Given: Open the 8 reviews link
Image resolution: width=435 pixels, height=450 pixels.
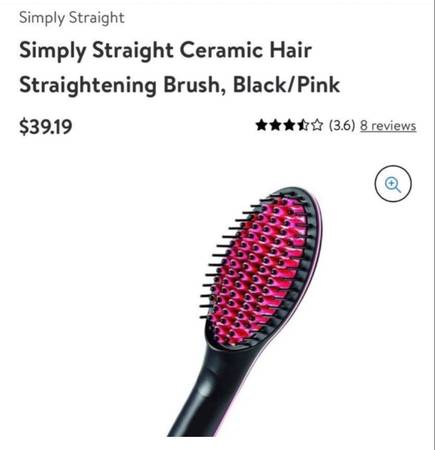Looking at the screenshot, I should click(388, 126).
